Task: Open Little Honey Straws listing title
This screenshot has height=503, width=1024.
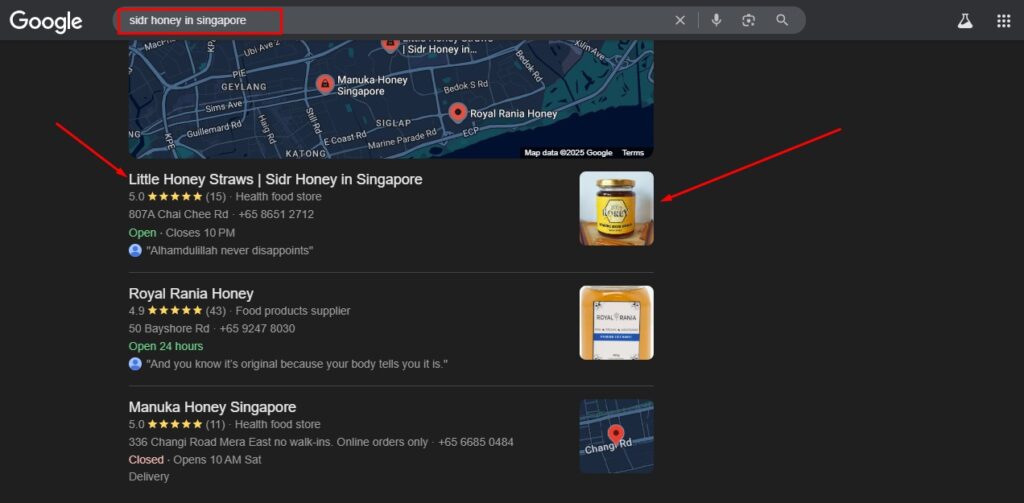Action: click(276, 179)
